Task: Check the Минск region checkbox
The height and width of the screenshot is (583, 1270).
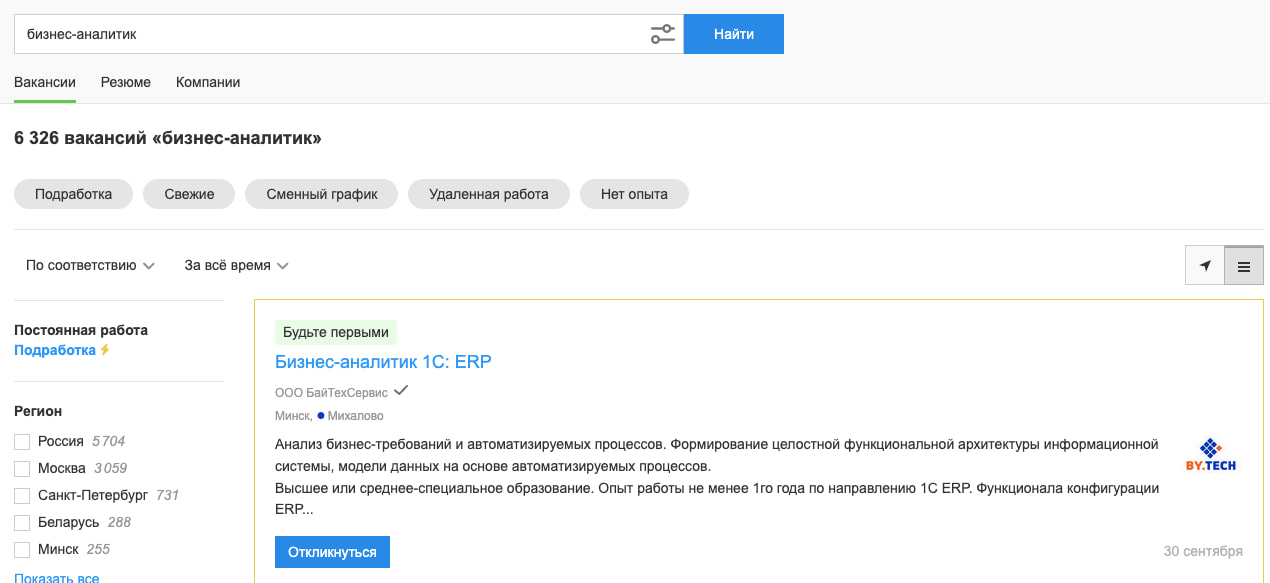Action: (x=21, y=548)
